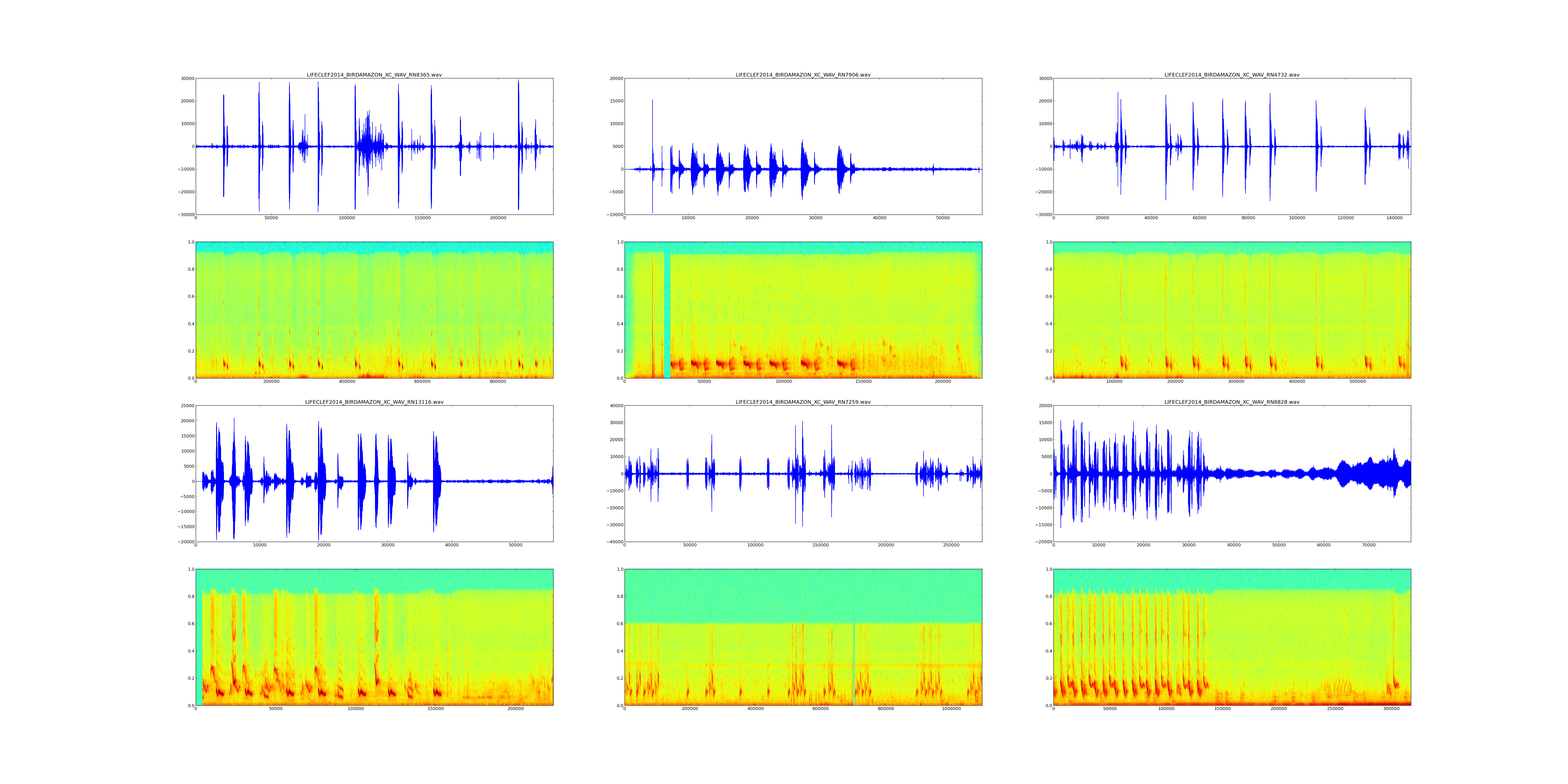Select the RN13116 waveform plot
The width and height of the screenshot is (1568, 784).
click(x=374, y=474)
